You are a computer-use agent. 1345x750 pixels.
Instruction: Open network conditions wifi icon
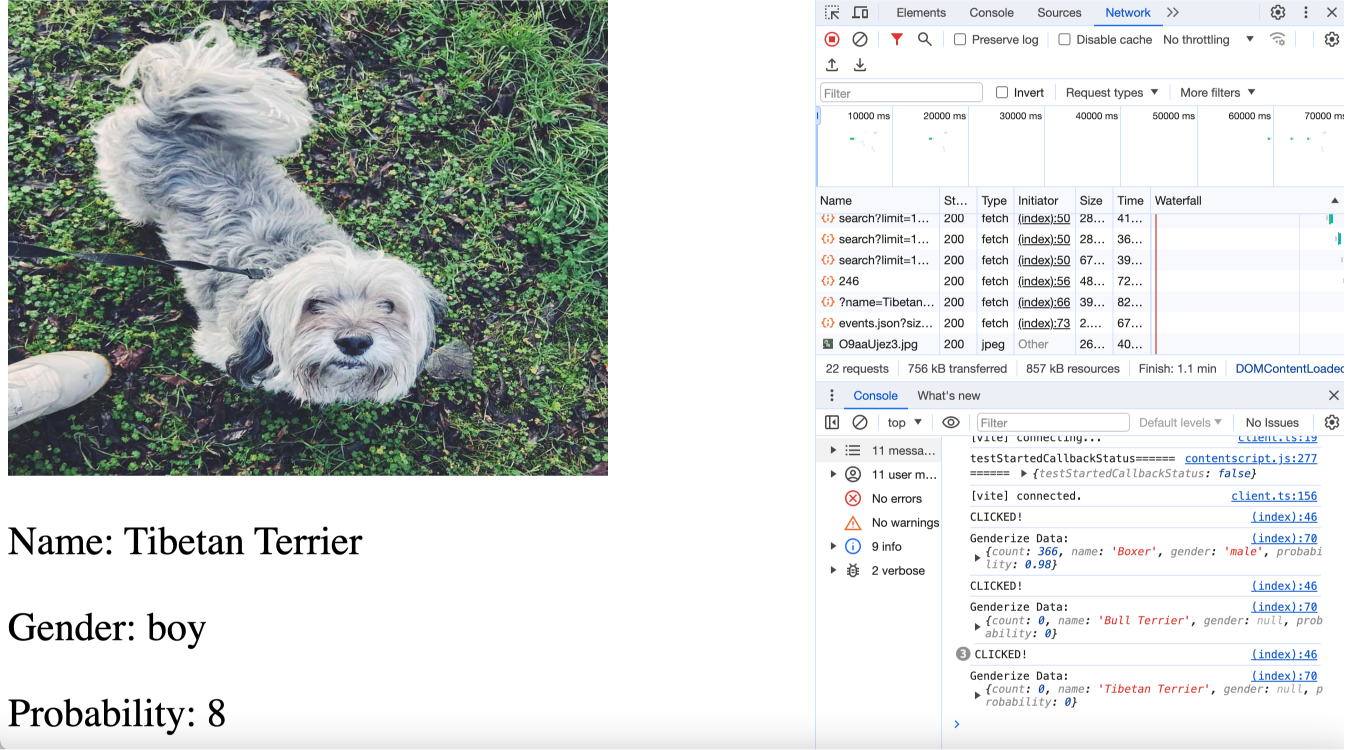coord(1278,39)
